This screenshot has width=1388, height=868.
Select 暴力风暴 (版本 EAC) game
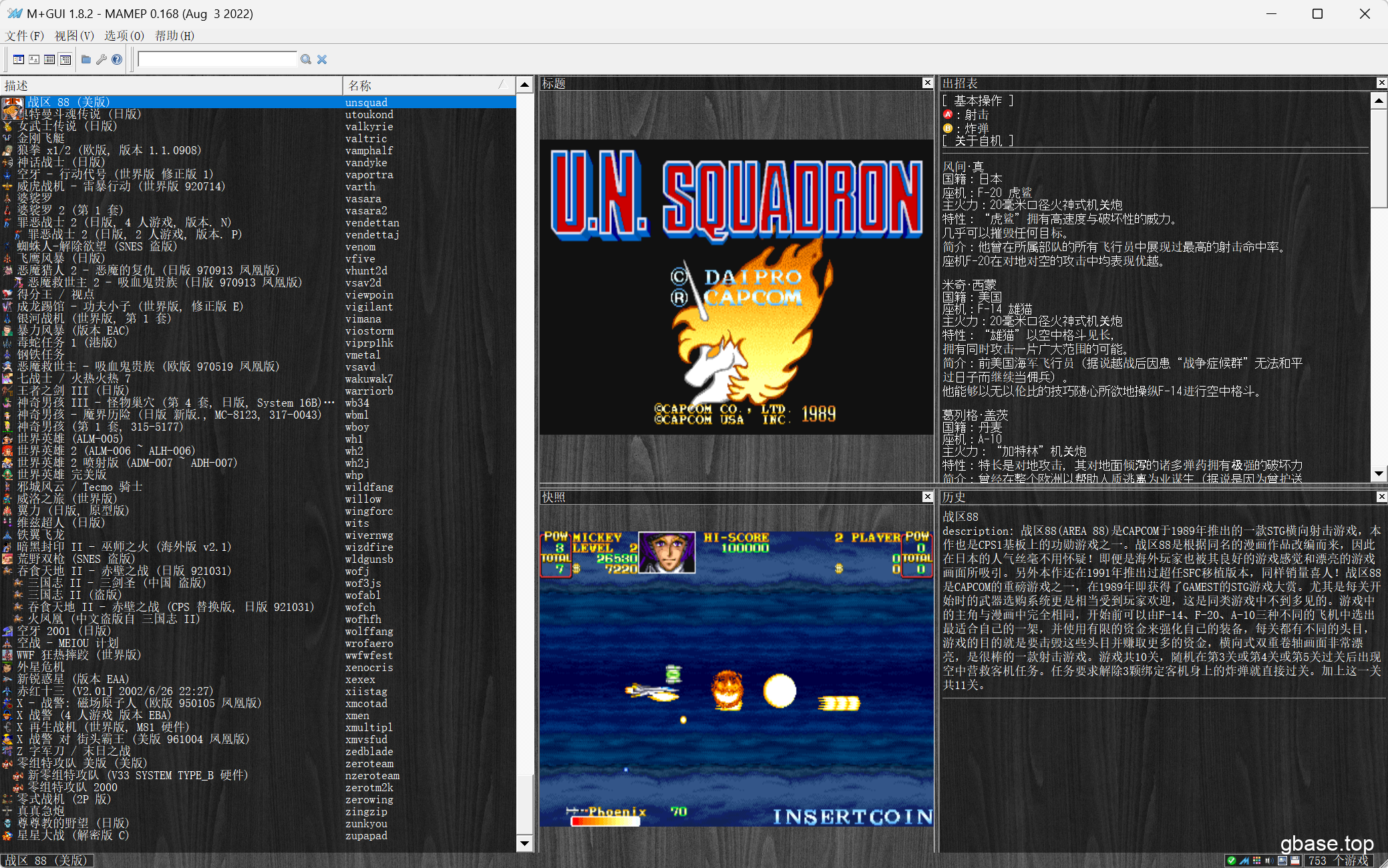click(x=258, y=331)
